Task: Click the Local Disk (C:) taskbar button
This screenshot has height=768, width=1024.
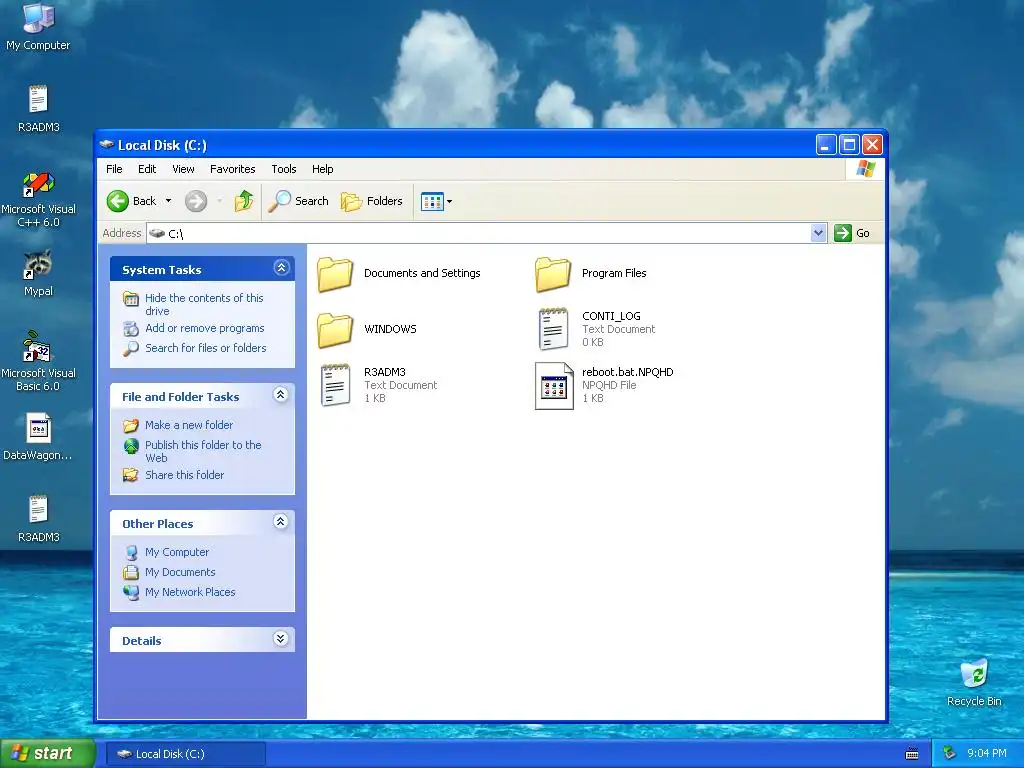Action: [185, 754]
